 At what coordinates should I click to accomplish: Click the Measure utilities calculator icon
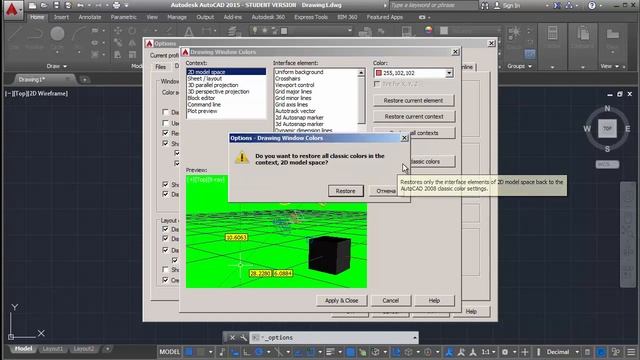(x=552, y=33)
